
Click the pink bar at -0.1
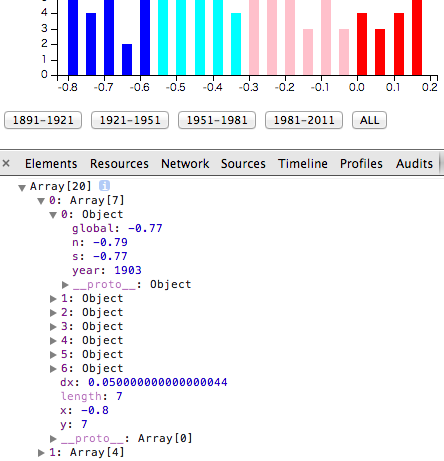(326, 37)
